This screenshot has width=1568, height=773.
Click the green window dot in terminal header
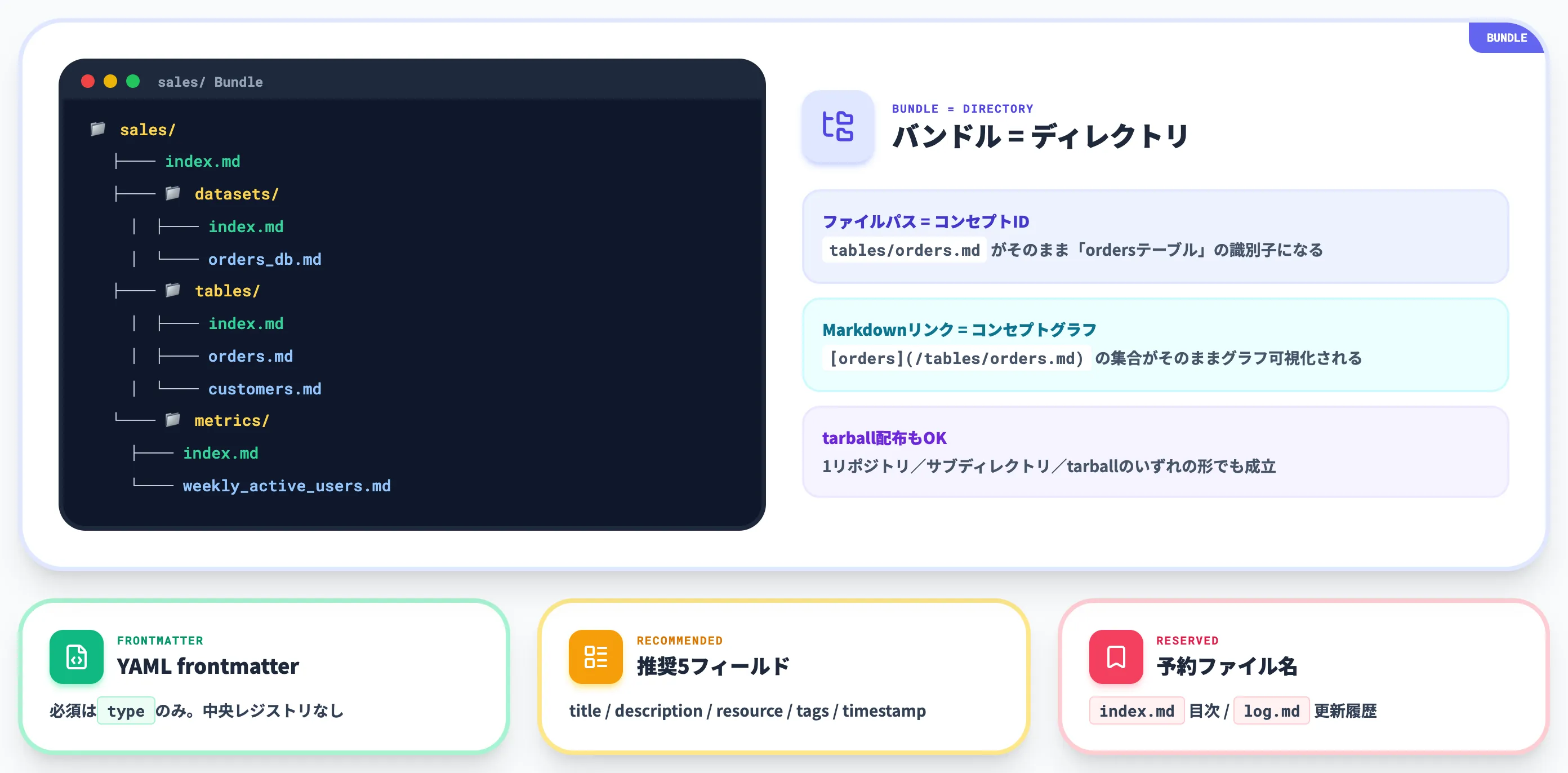(133, 82)
